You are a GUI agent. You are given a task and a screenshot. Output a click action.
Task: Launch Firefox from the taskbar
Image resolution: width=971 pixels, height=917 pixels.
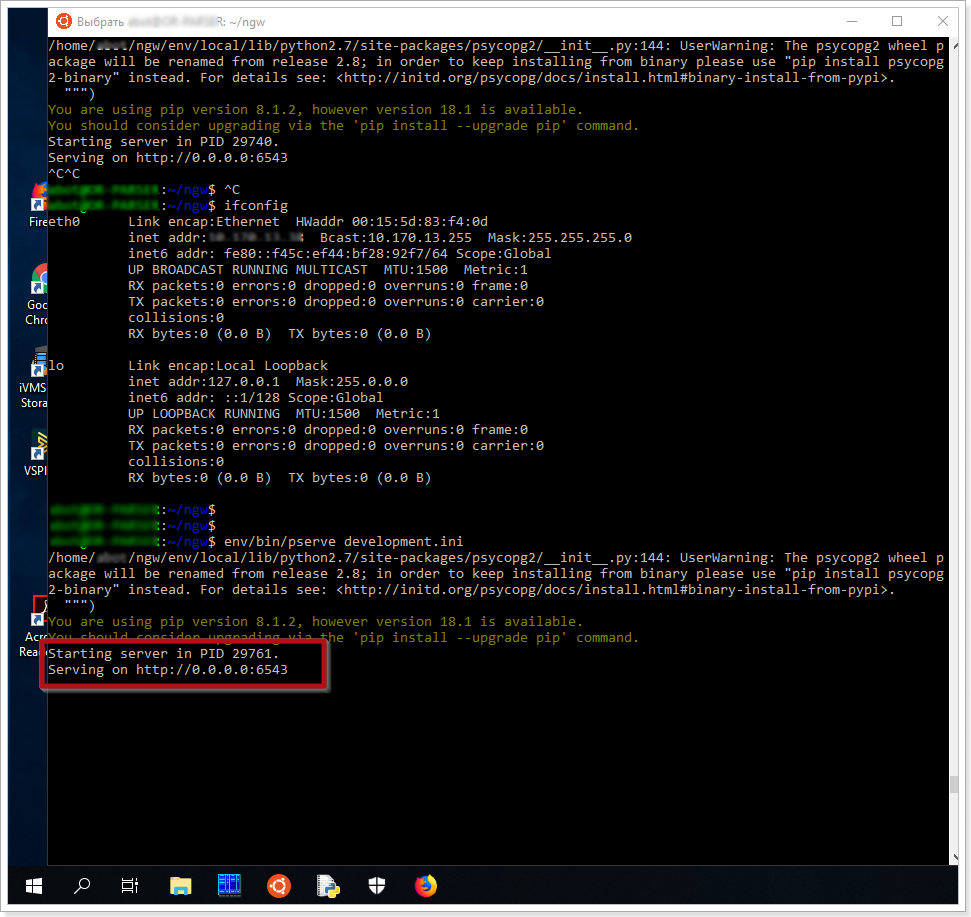tap(425, 886)
